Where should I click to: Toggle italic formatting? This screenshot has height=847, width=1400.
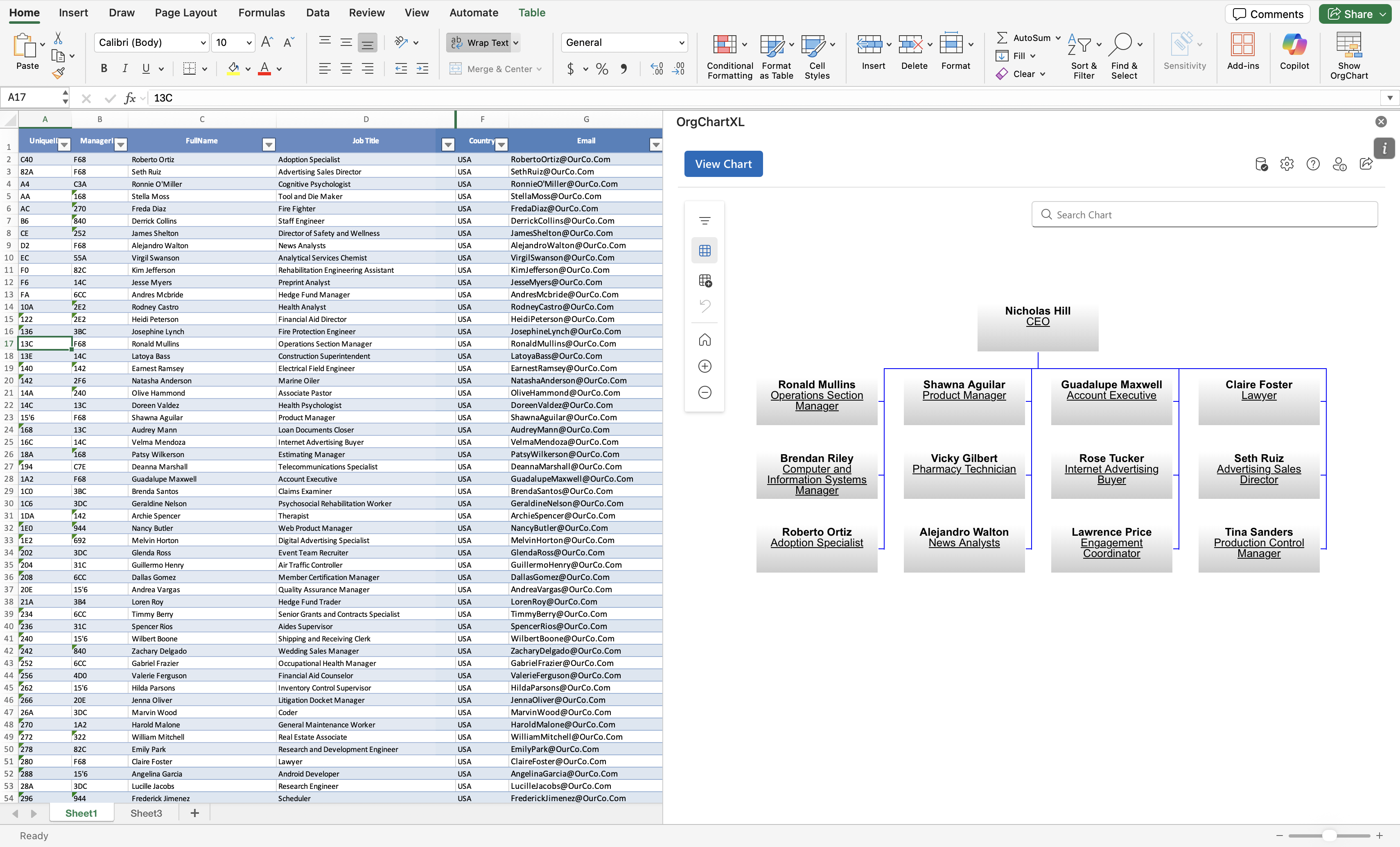coord(124,69)
